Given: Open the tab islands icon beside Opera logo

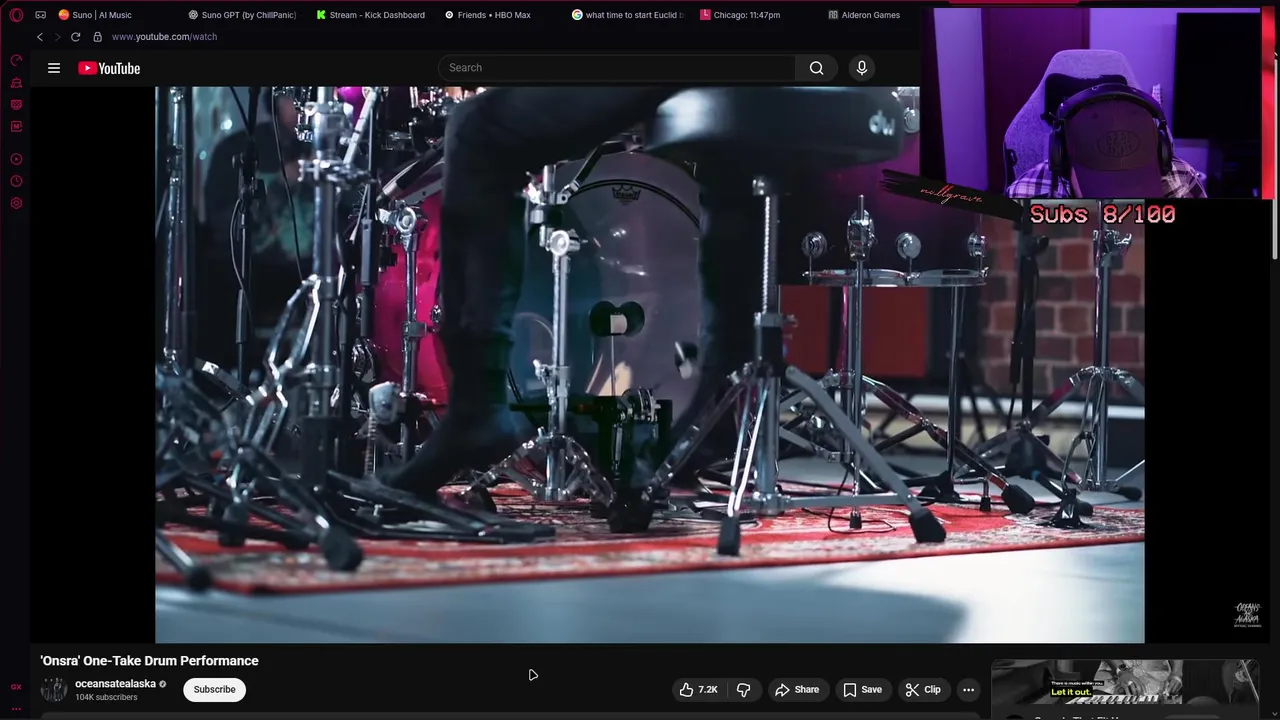Looking at the screenshot, I should 40,15.
